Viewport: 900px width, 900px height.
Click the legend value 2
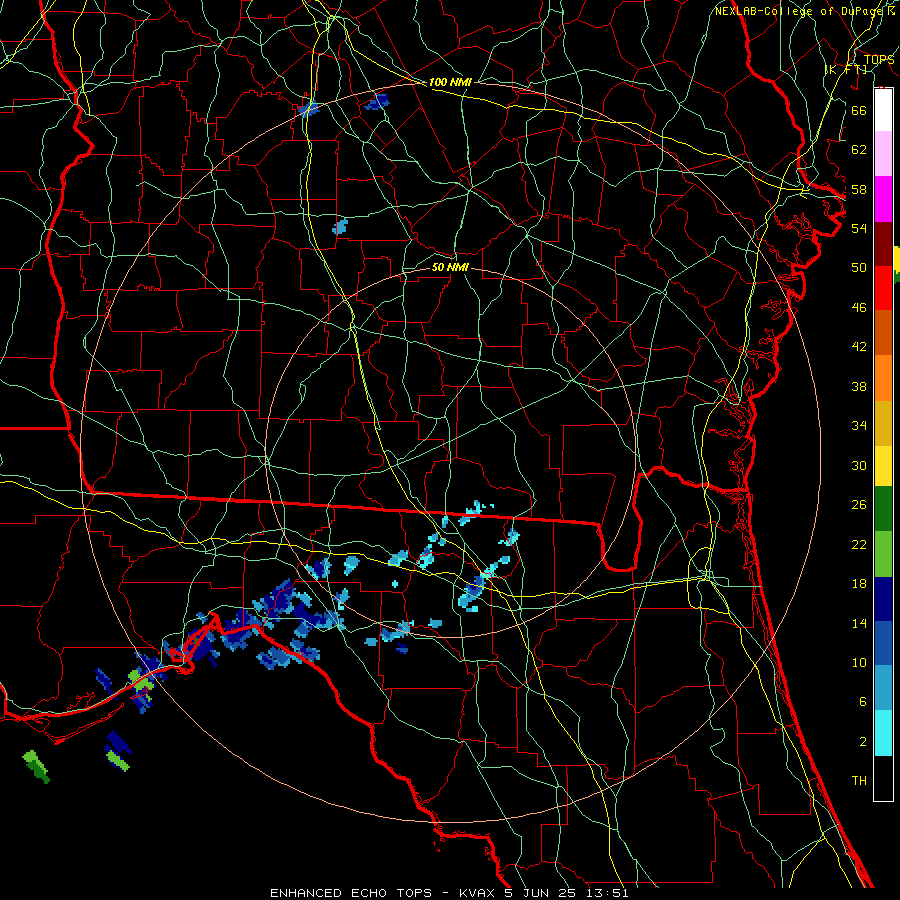click(863, 742)
